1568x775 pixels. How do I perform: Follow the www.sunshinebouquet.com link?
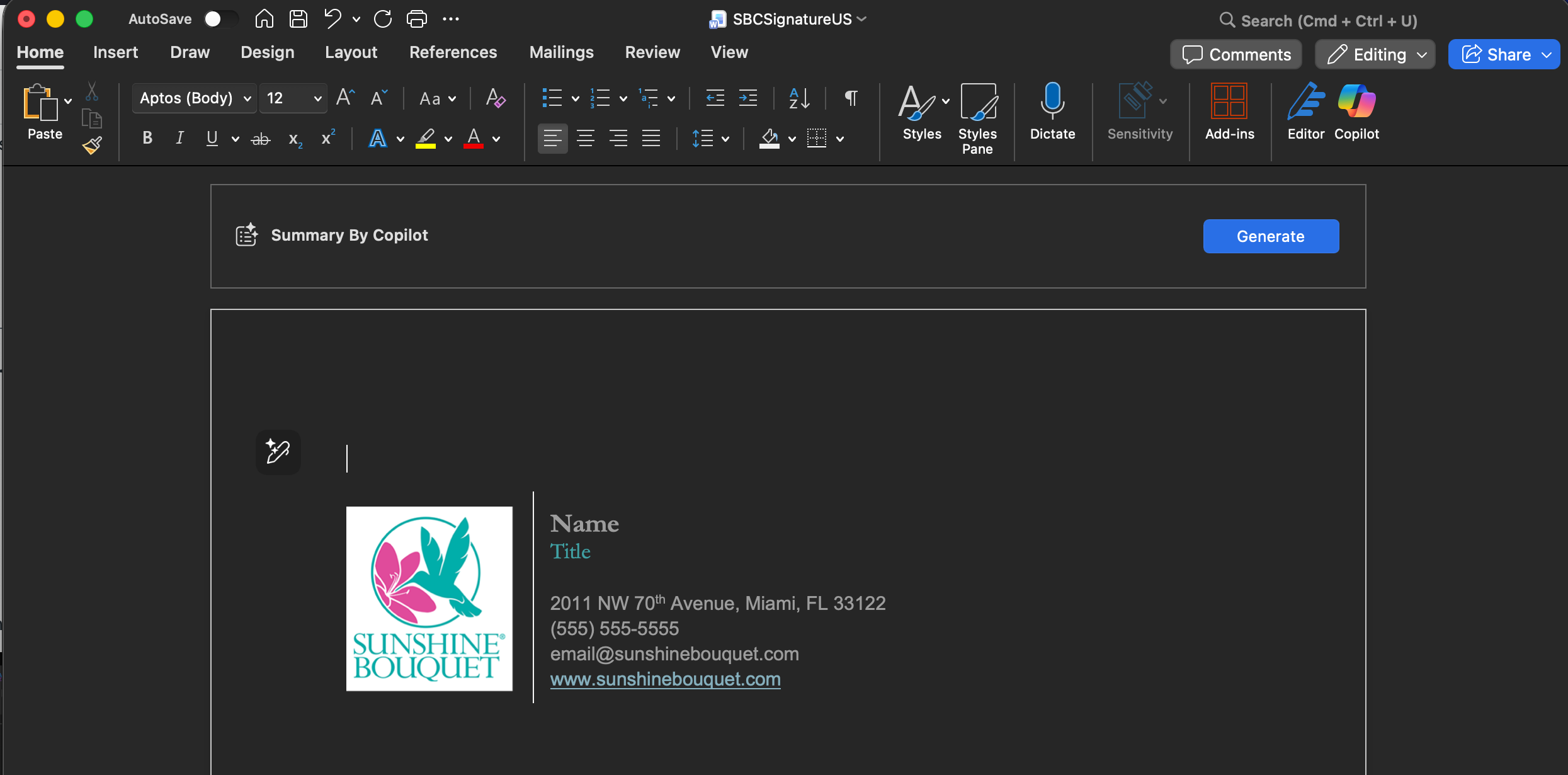(x=665, y=679)
